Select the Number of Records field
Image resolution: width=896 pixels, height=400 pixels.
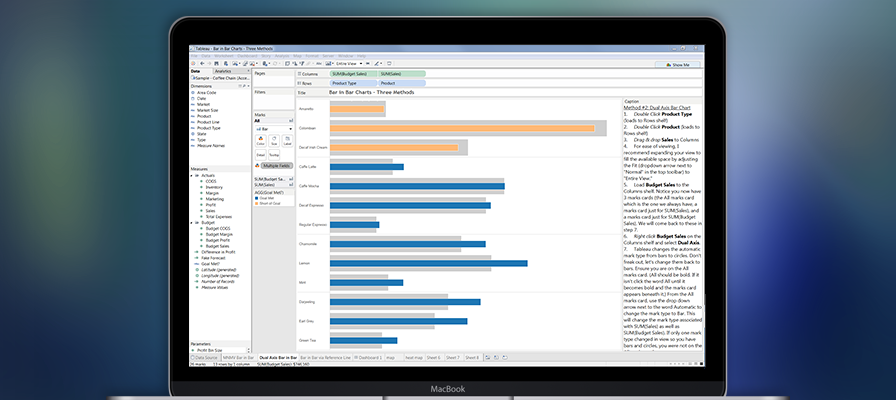pos(218,281)
